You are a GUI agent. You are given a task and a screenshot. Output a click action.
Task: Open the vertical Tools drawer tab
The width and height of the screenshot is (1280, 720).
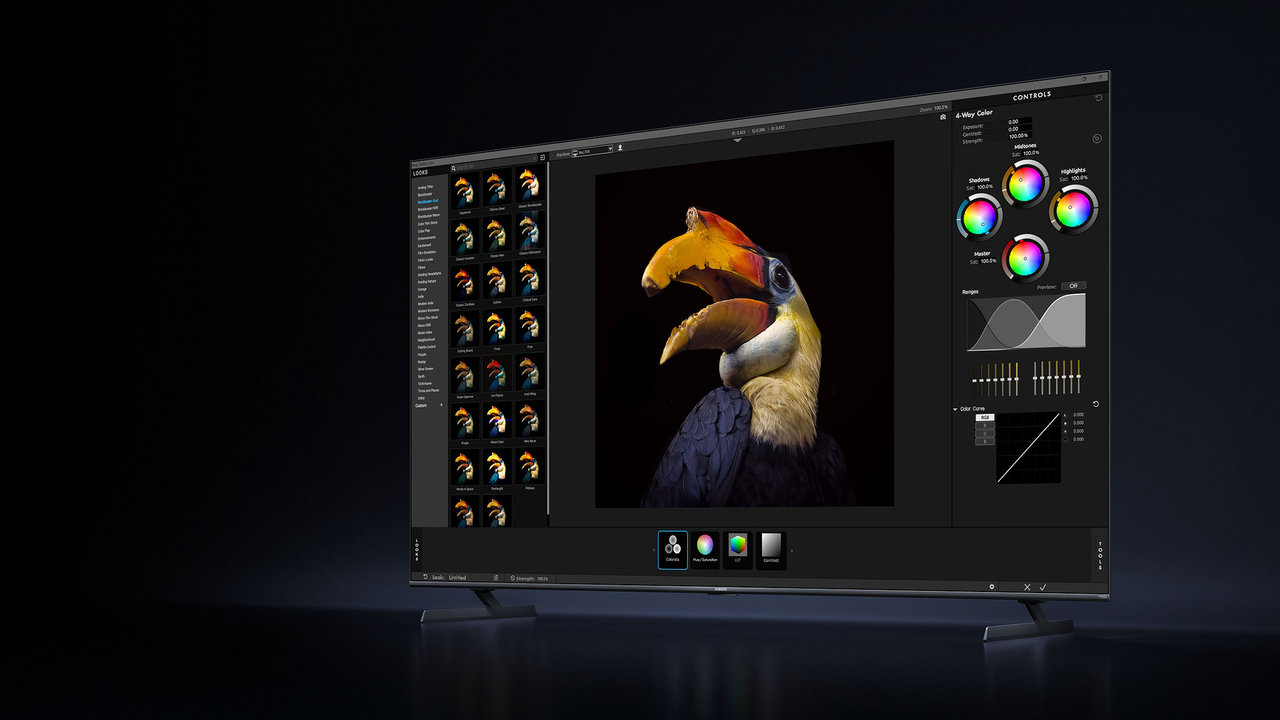coord(1100,554)
